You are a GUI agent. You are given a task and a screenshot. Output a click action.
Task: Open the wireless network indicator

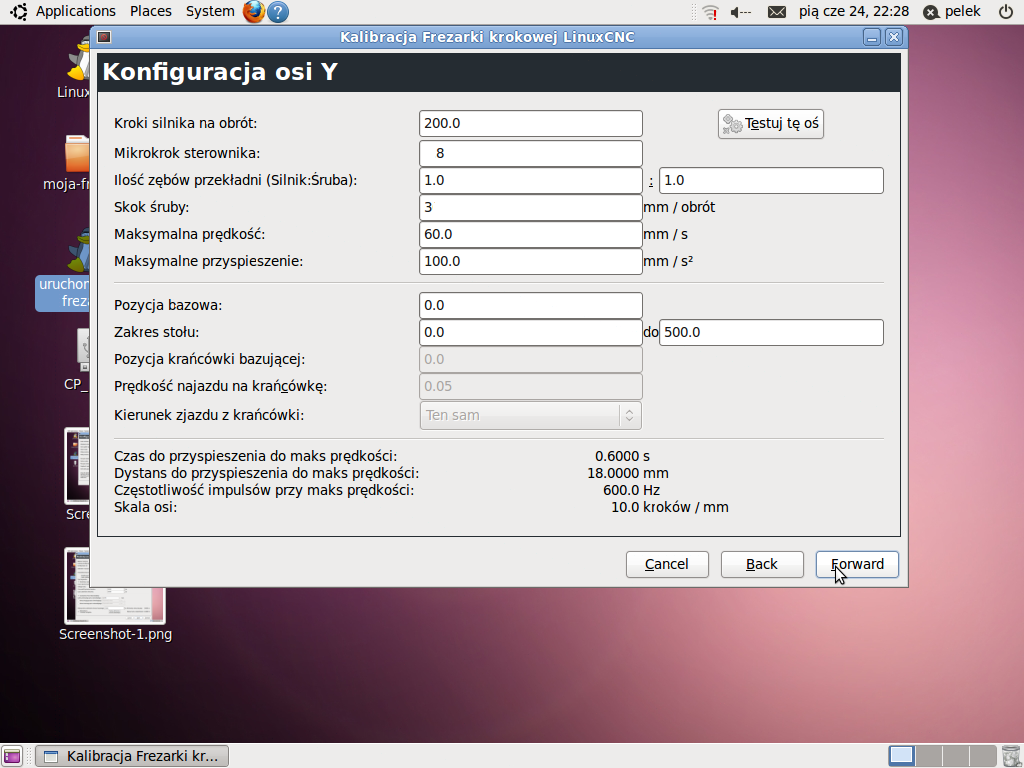click(711, 12)
